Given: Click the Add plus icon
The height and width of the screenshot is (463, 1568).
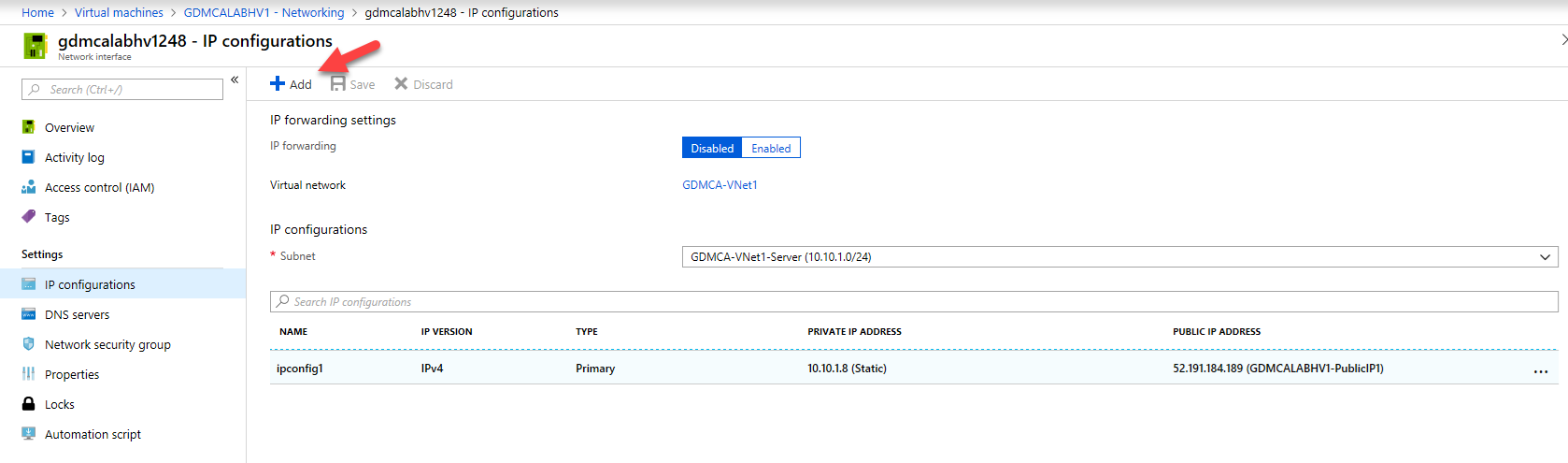Looking at the screenshot, I should 278,83.
